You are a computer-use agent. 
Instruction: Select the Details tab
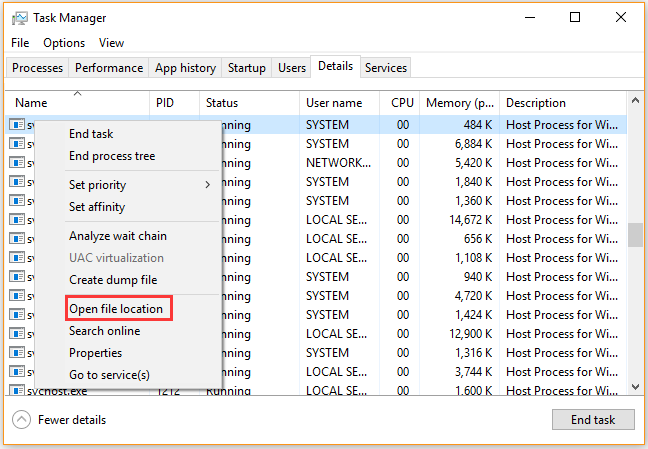point(335,66)
